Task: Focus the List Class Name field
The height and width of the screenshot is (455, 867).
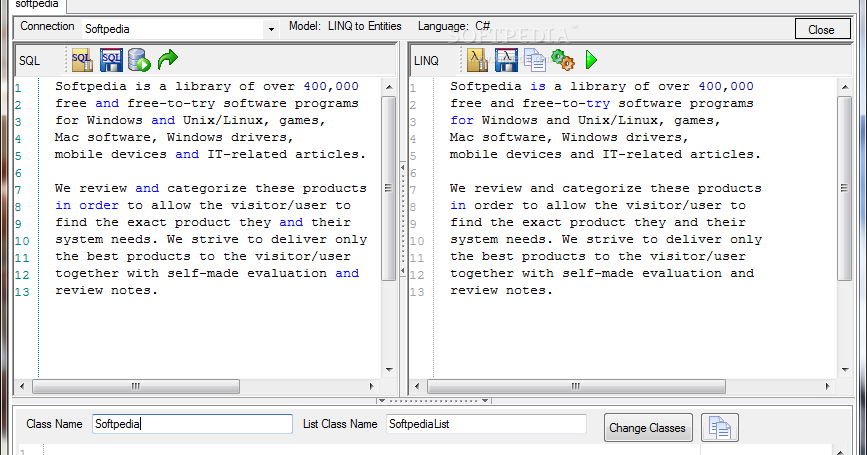Action: click(x=486, y=424)
